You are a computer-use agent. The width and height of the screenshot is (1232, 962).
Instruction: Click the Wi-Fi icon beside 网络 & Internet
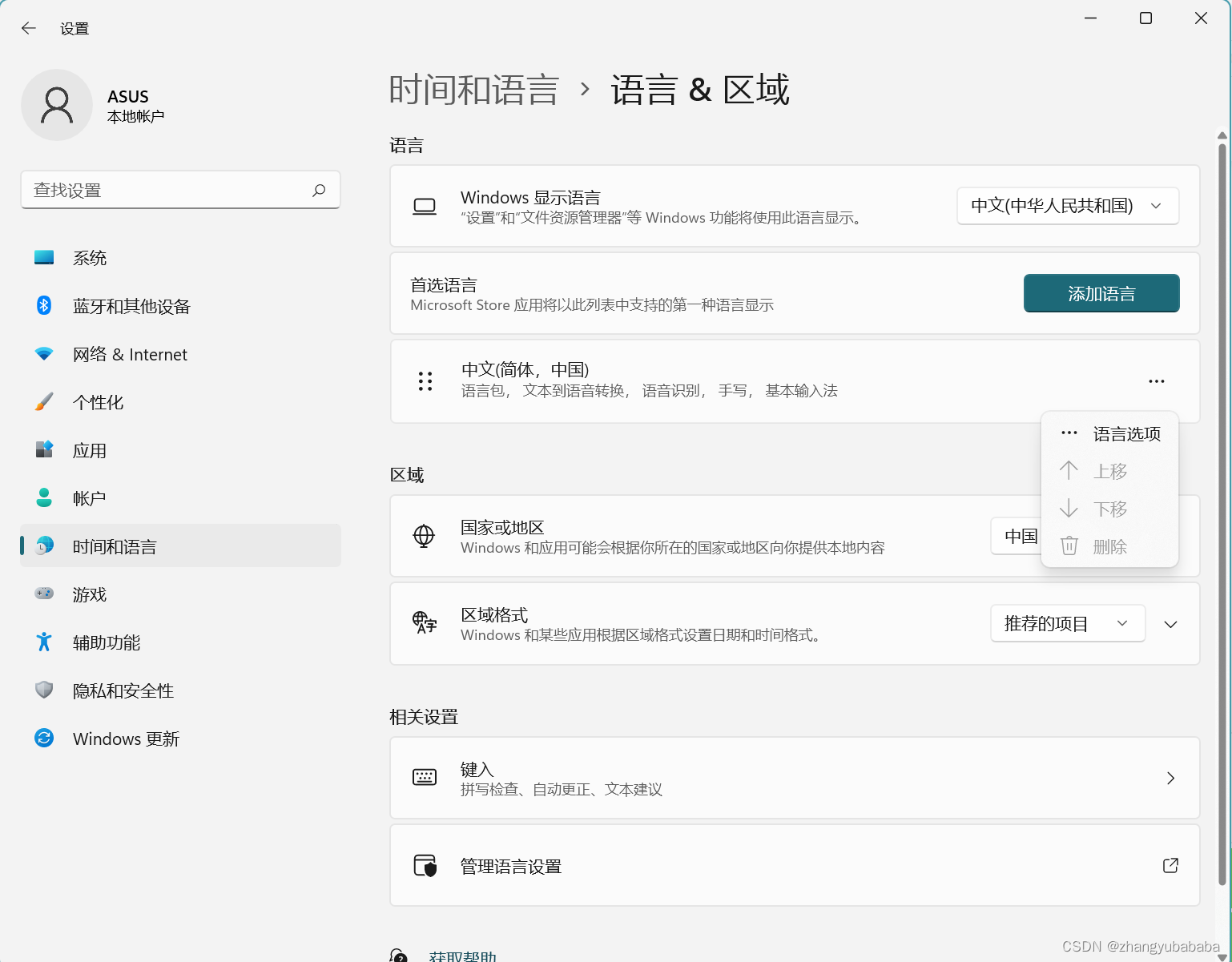click(x=44, y=353)
